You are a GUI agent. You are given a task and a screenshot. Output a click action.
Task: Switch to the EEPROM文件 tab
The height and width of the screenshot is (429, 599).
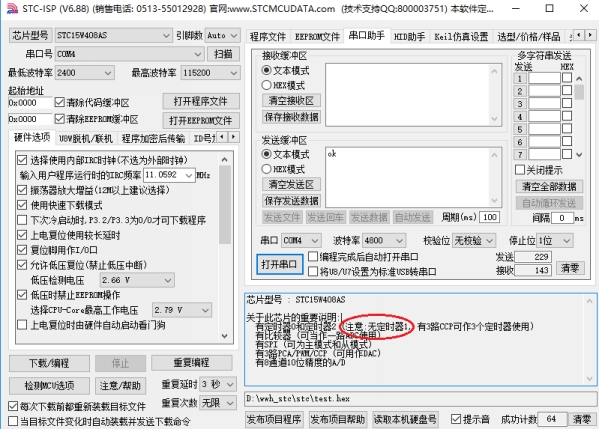[317, 36]
